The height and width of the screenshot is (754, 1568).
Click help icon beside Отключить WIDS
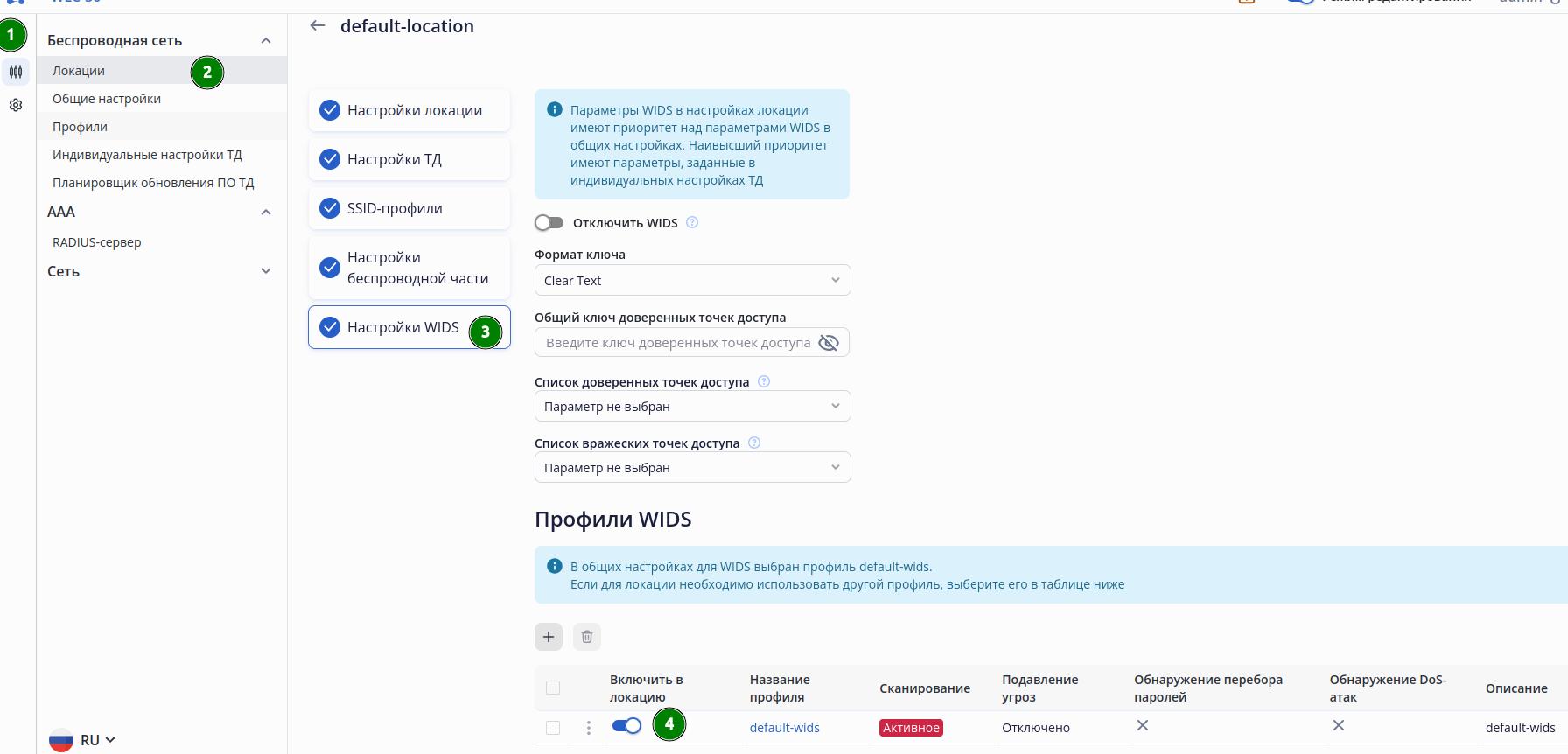[692, 222]
